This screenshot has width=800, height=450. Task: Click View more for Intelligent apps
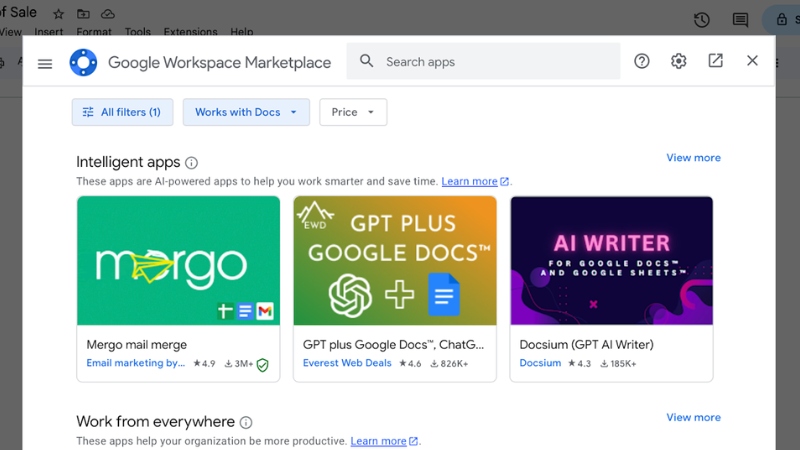click(693, 158)
